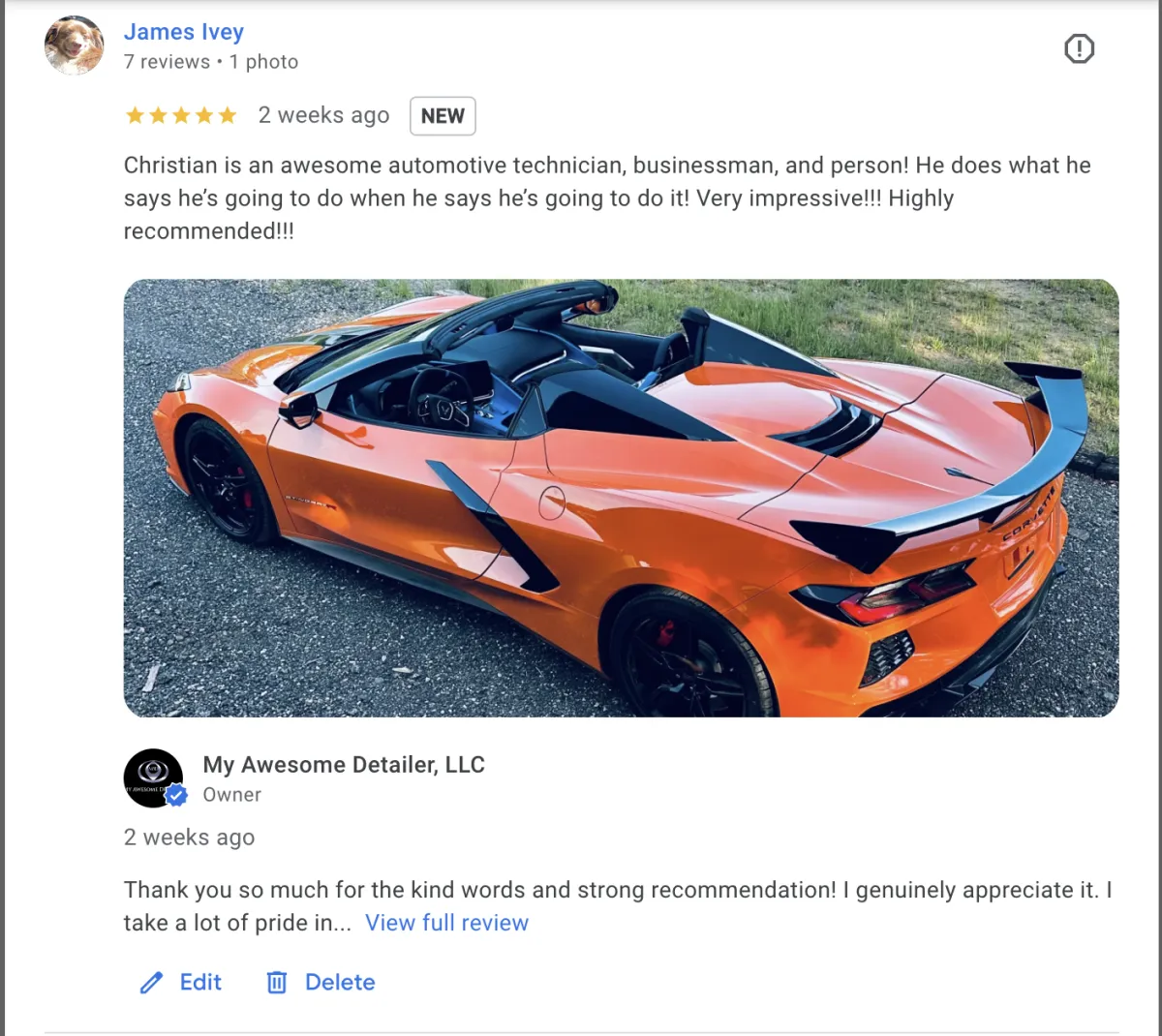Image resolution: width=1162 pixels, height=1036 pixels.
Task: Click the pencil Edit icon
Action: pyautogui.click(x=151, y=983)
